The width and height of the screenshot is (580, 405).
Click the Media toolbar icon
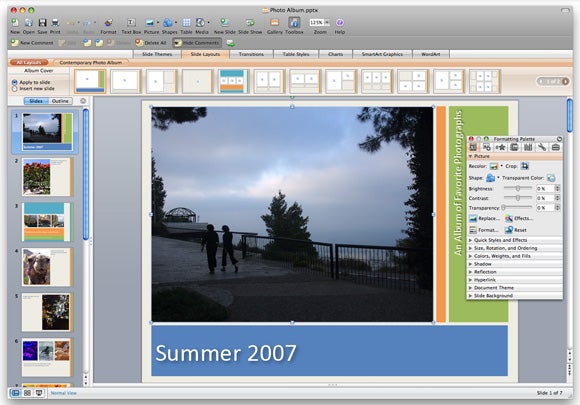point(200,23)
